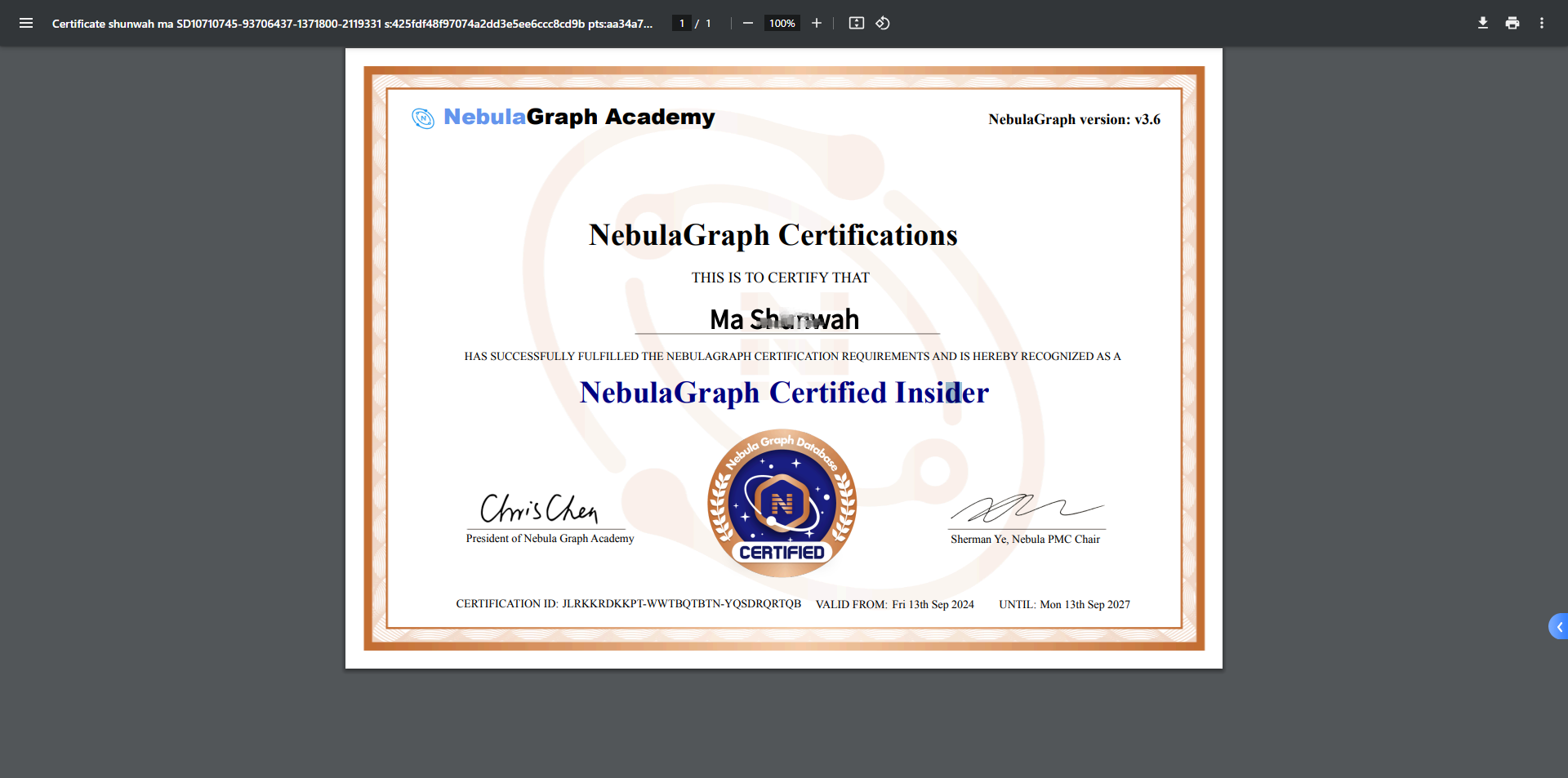
Task: Click the 'NebulaGraph Certifications' heading
Action: (773, 235)
